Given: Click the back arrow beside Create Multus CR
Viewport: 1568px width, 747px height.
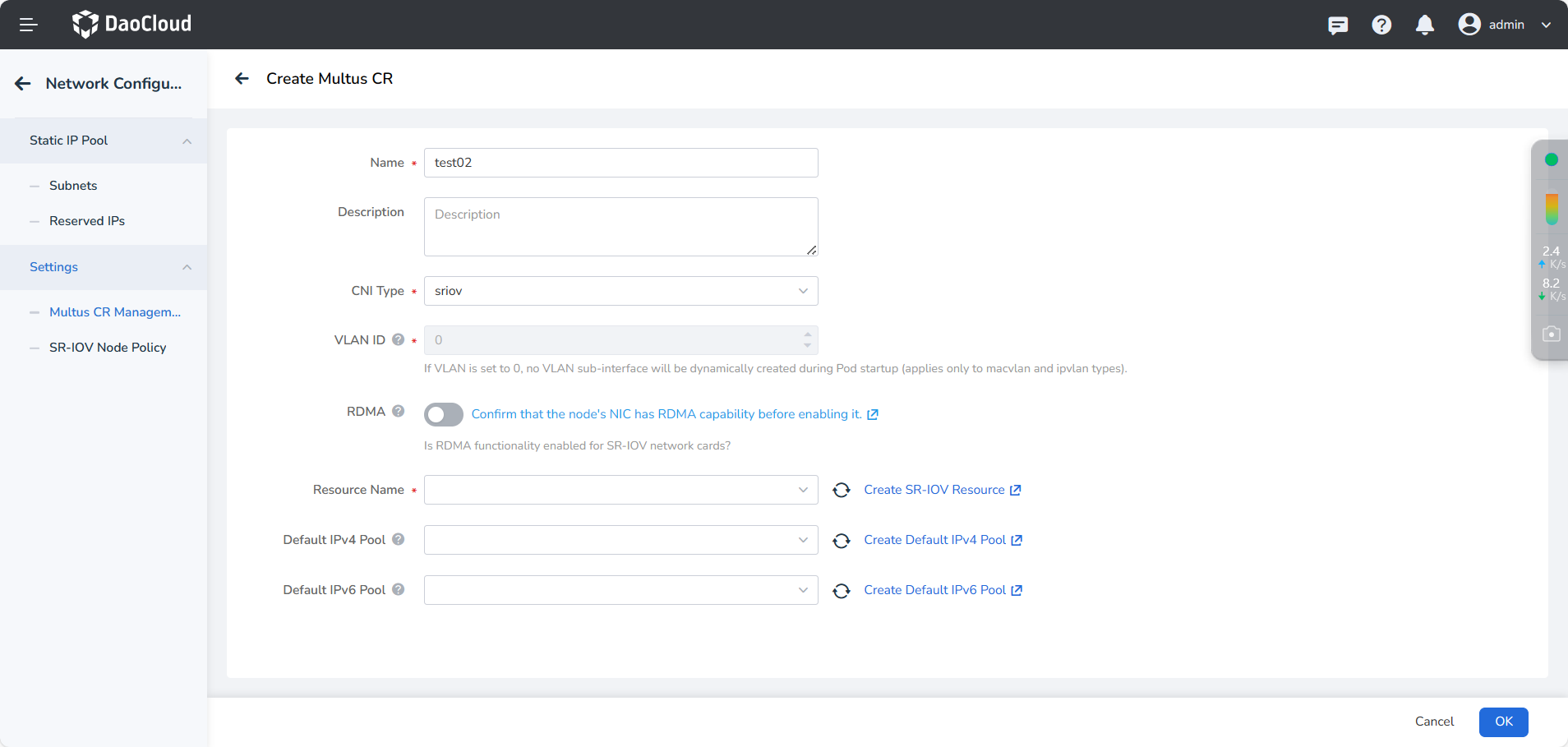Looking at the screenshot, I should [x=242, y=79].
